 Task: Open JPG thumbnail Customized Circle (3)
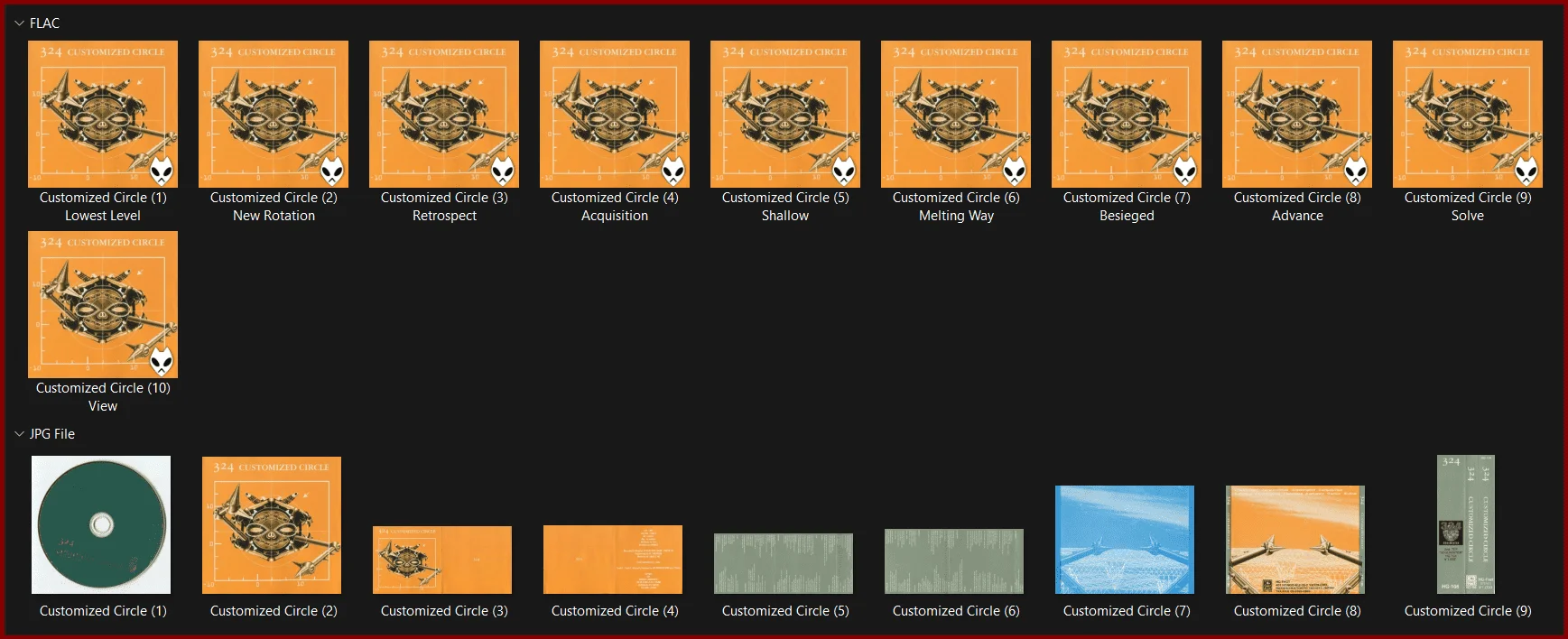click(442, 560)
